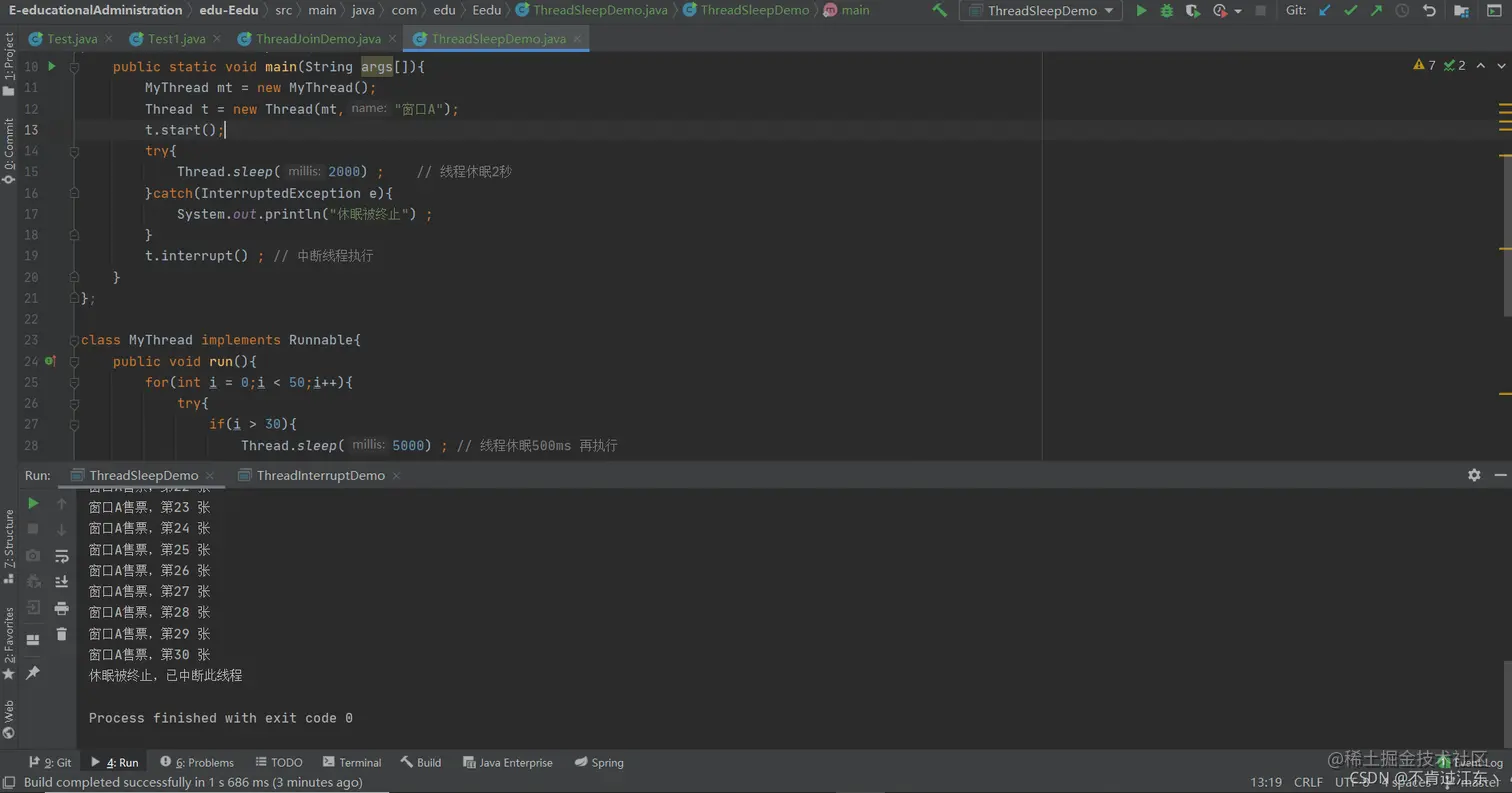Click the Build project hammer icon
The image size is (1512, 793).
[939, 11]
